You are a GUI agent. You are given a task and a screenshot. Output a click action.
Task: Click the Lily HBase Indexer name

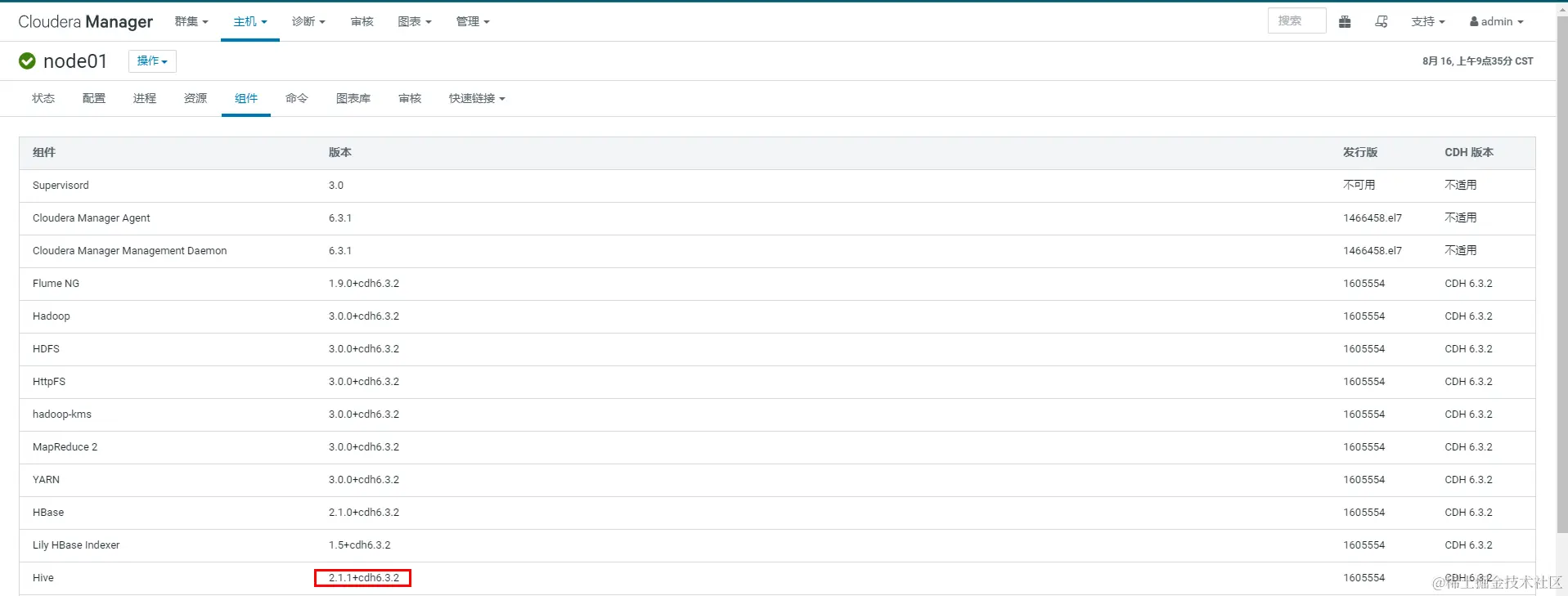coord(76,545)
